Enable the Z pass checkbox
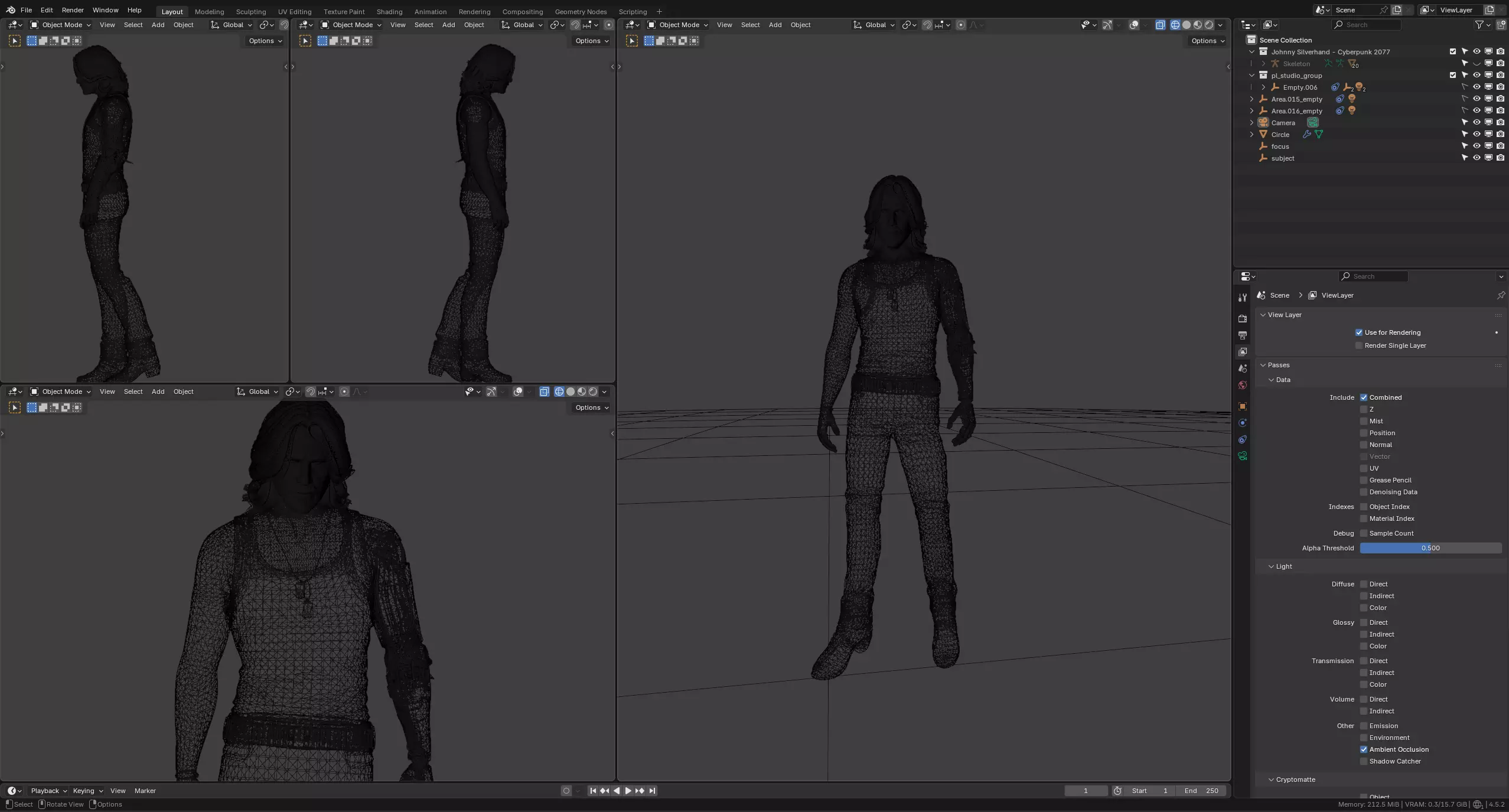1509x812 pixels. coord(1364,409)
